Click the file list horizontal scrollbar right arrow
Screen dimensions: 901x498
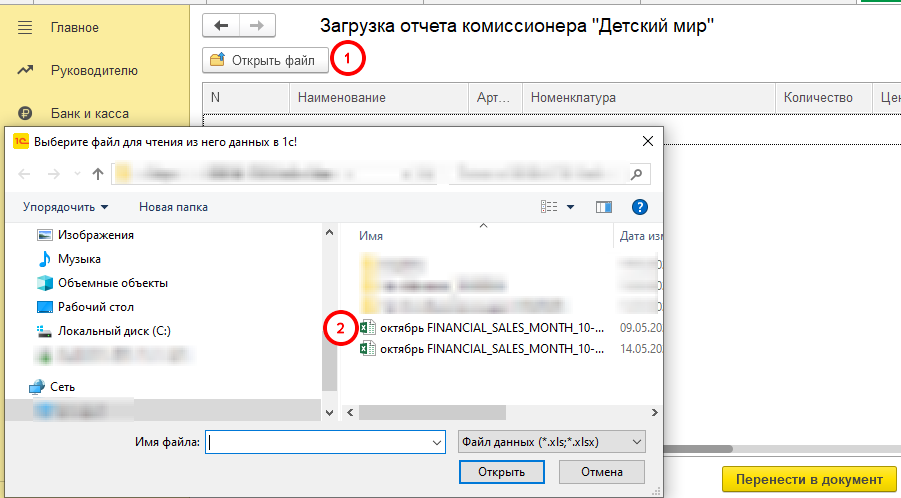[654, 412]
